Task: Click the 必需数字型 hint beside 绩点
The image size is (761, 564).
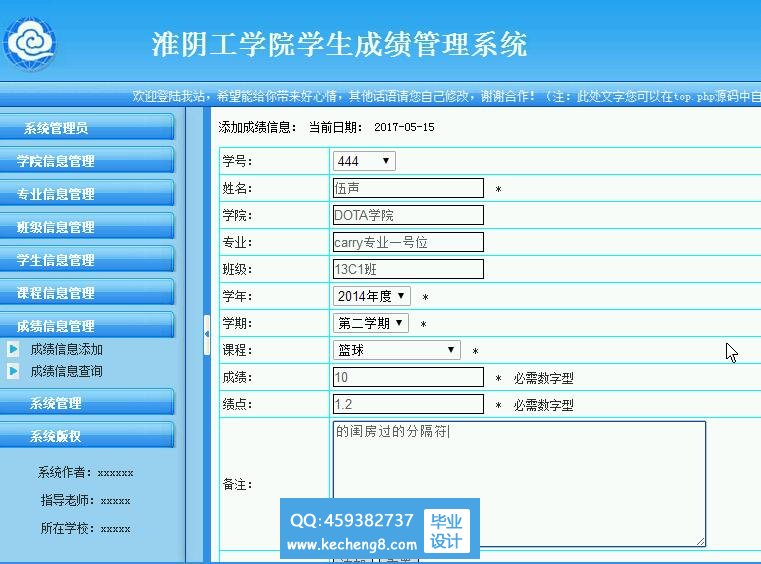Action: point(544,405)
